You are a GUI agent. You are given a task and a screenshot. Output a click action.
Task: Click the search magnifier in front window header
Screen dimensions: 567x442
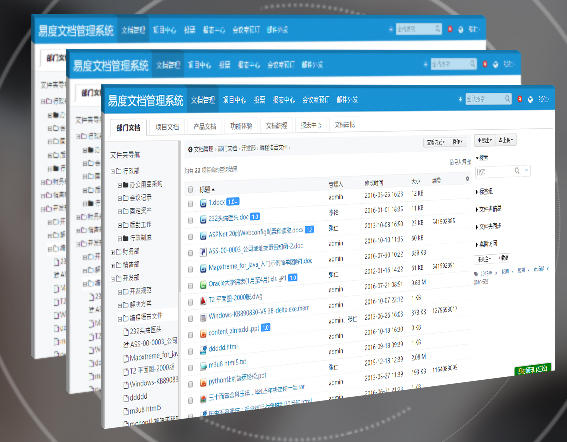coord(507,98)
